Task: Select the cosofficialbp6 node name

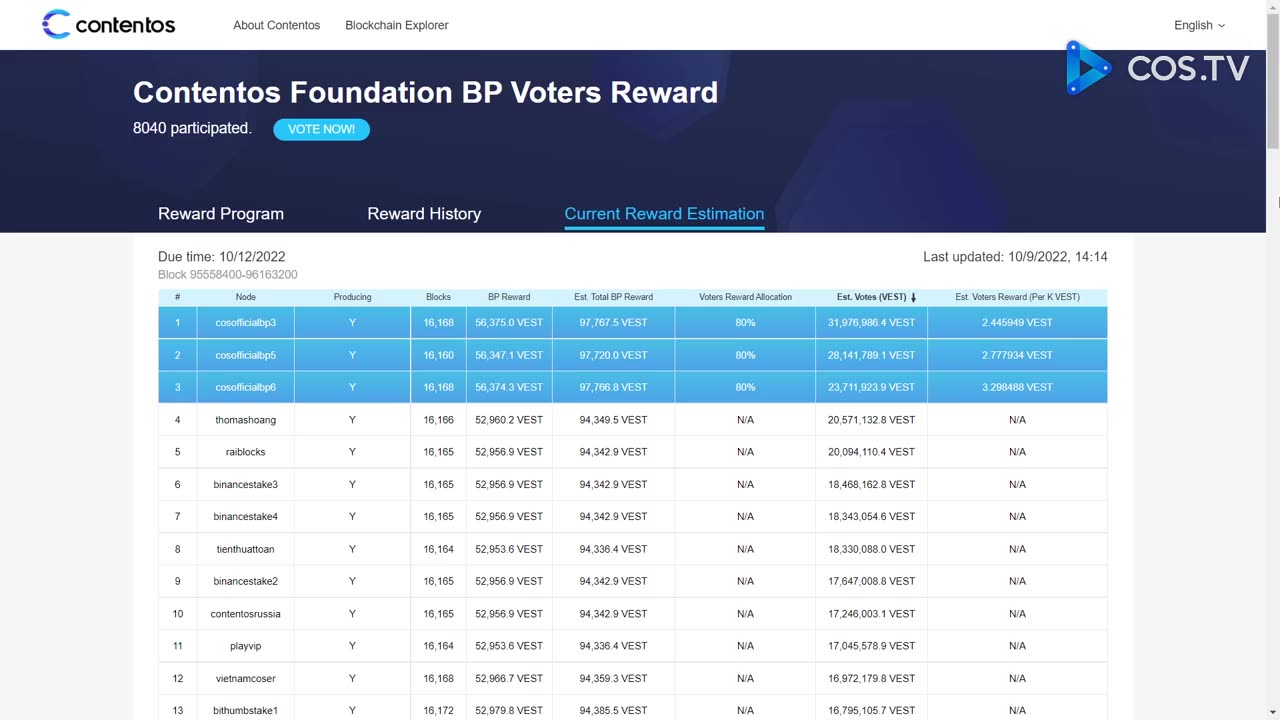Action: [246, 387]
